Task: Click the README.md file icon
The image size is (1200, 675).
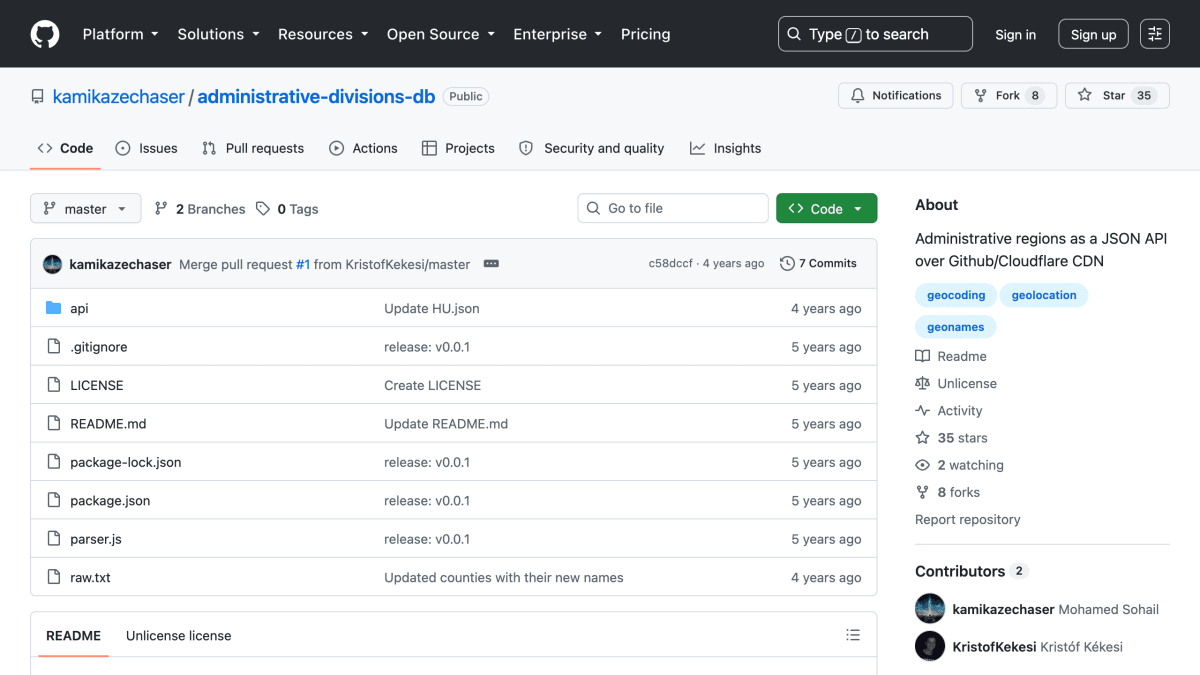Action: coord(54,423)
